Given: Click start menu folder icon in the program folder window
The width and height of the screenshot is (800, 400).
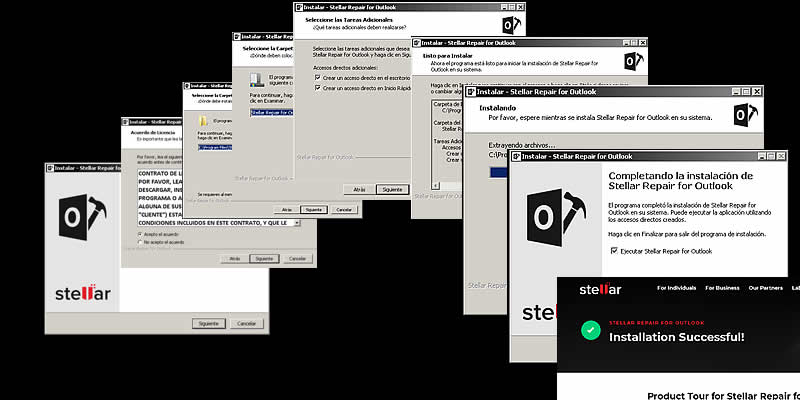Looking at the screenshot, I should [257, 79].
